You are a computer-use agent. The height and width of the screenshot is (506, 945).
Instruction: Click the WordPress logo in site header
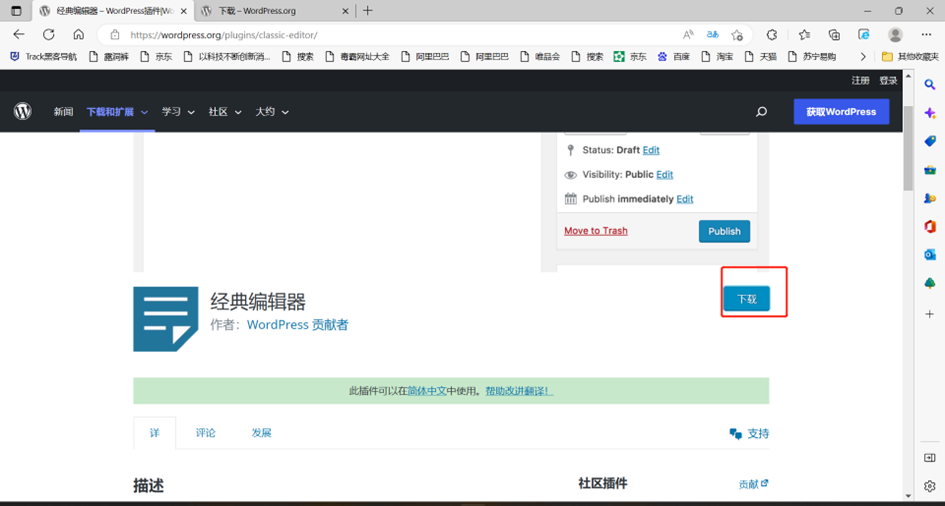(23, 111)
